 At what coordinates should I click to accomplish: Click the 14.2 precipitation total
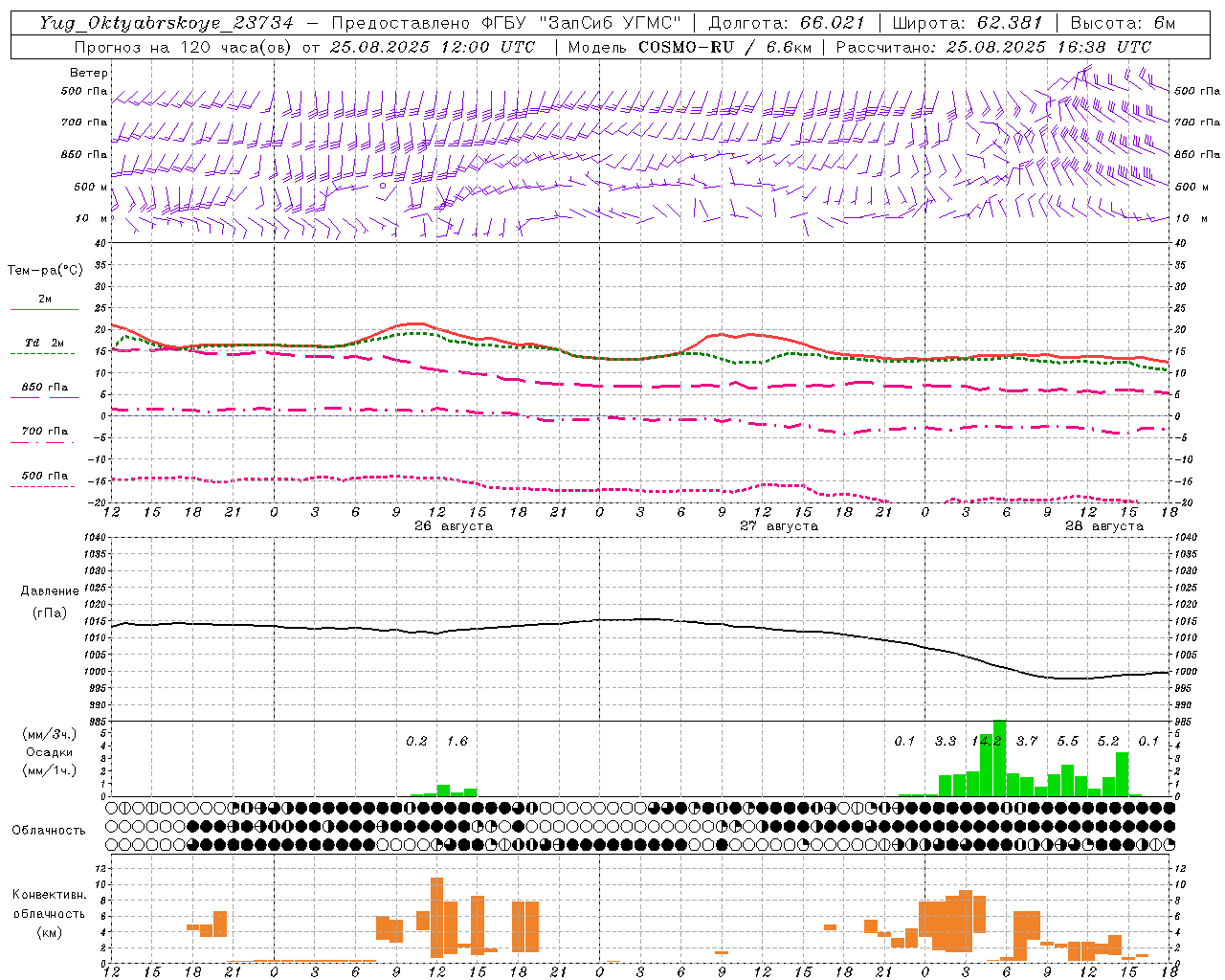[987, 742]
